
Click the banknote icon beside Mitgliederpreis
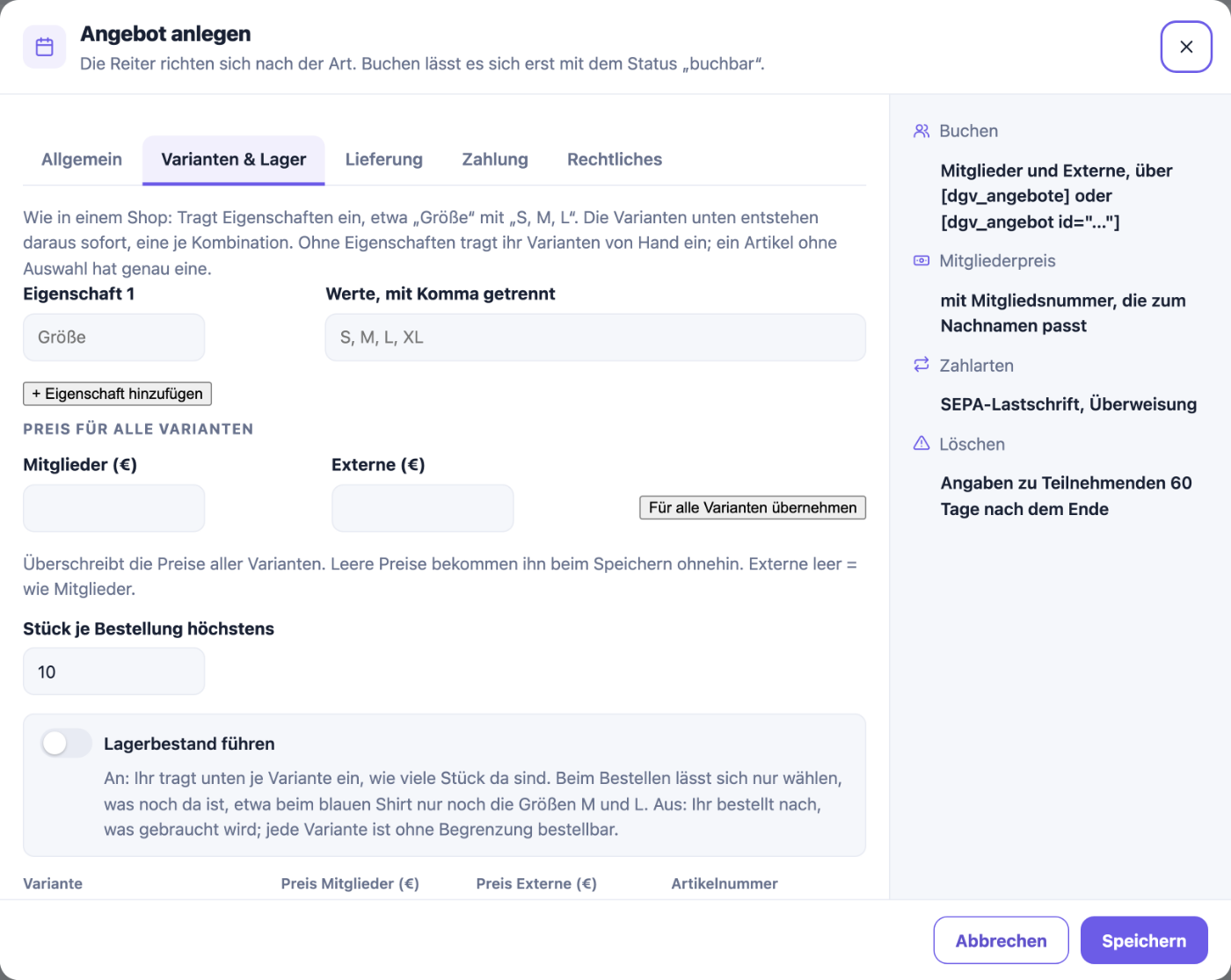(x=921, y=261)
